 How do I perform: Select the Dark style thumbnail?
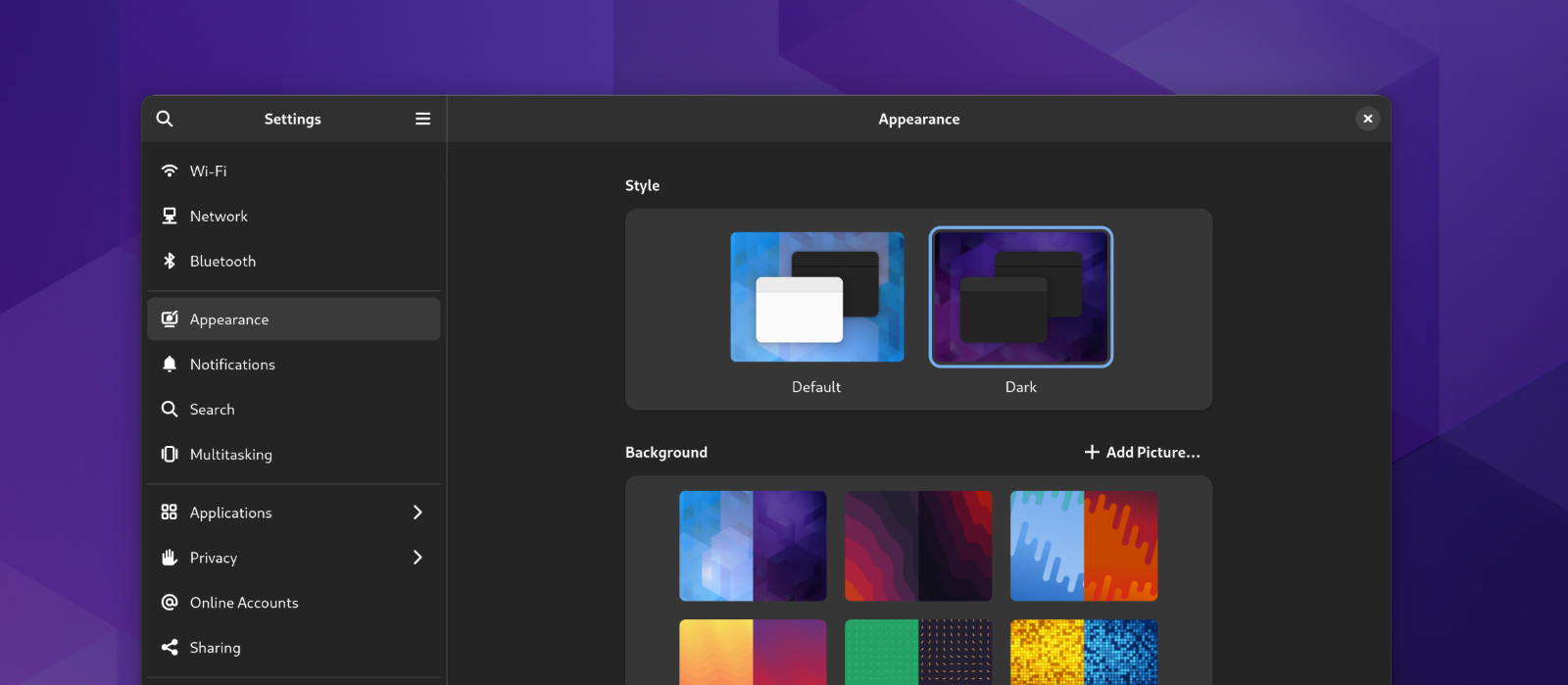[1021, 297]
